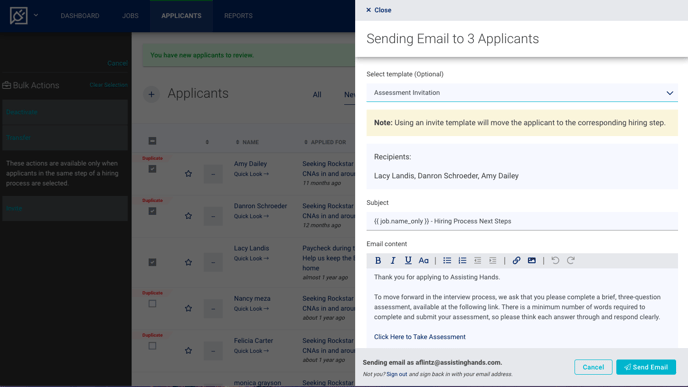
Task: Click the app logo in the header
Action: [19, 16]
